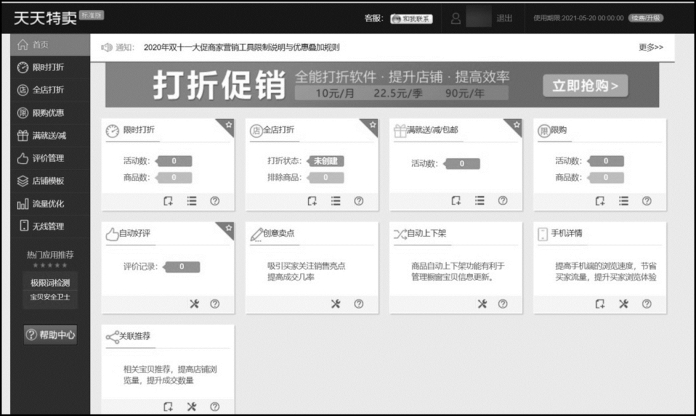Image resolution: width=696 pixels, height=416 pixels.
Task: Click the 关联推荐 card title
Action: click(135, 336)
